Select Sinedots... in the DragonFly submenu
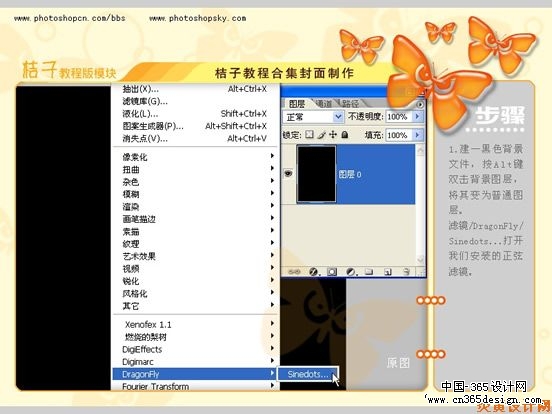The image size is (552, 414). point(308,374)
